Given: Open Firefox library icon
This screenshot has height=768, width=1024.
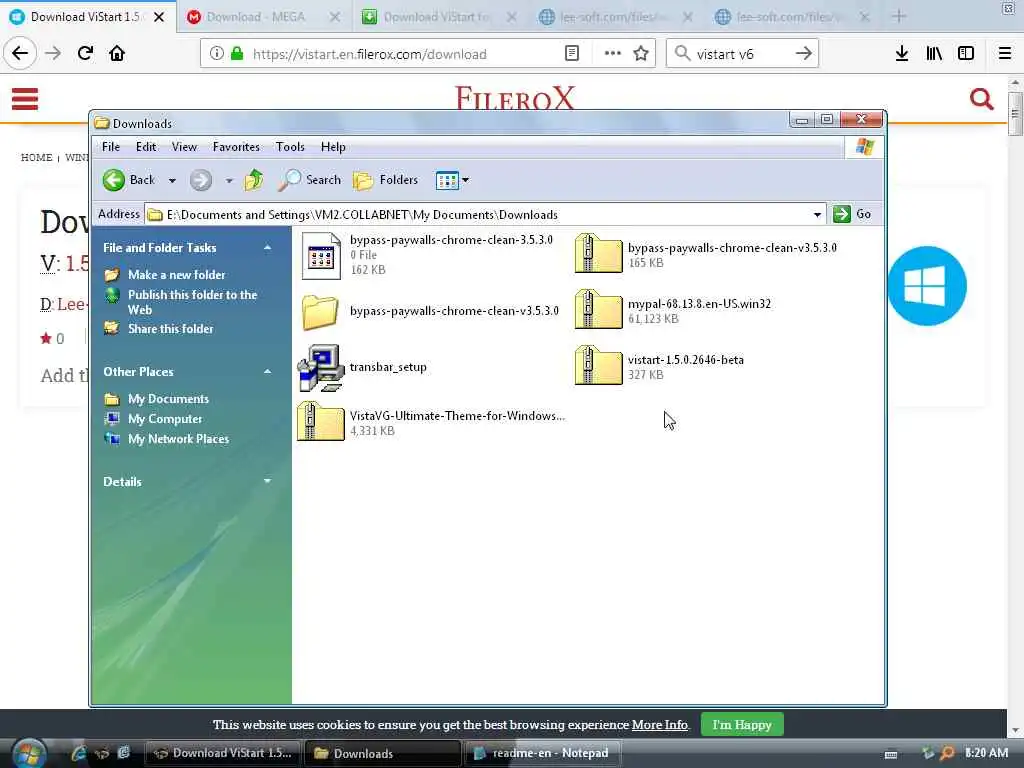Looking at the screenshot, I should point(934,54).
